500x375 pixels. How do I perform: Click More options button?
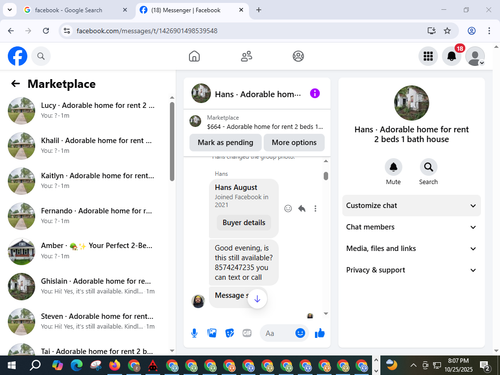pos(294,142)
